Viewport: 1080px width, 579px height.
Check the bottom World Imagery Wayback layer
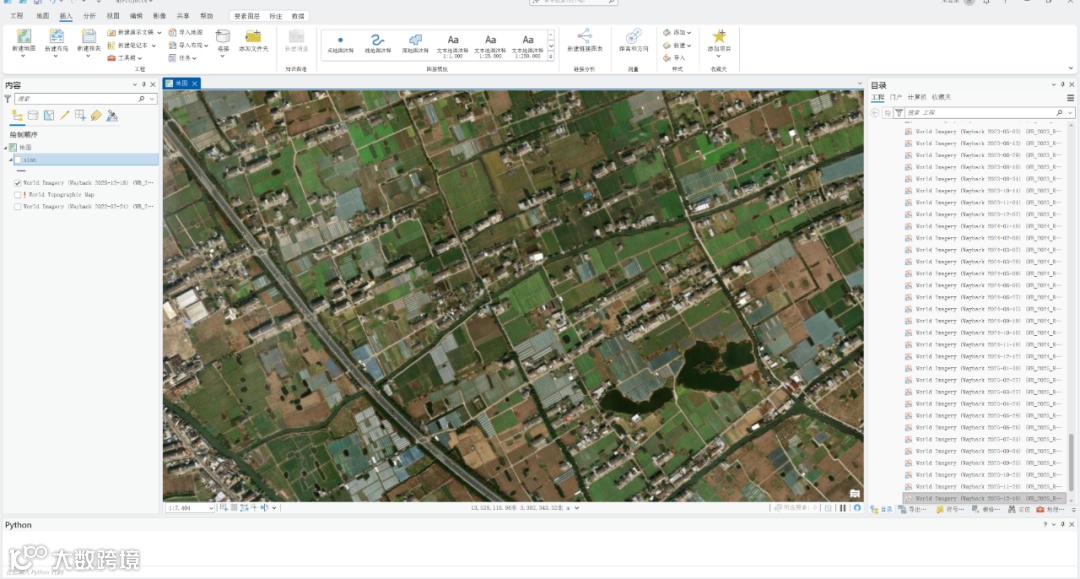[18, 207]
